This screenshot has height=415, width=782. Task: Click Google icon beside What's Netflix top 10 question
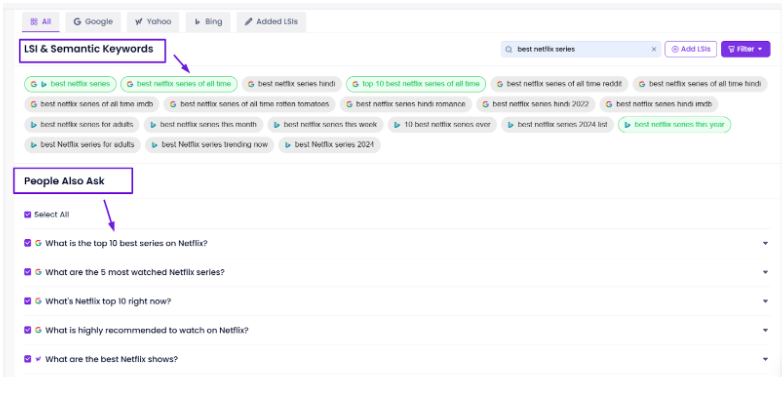(x=38, y=301)
